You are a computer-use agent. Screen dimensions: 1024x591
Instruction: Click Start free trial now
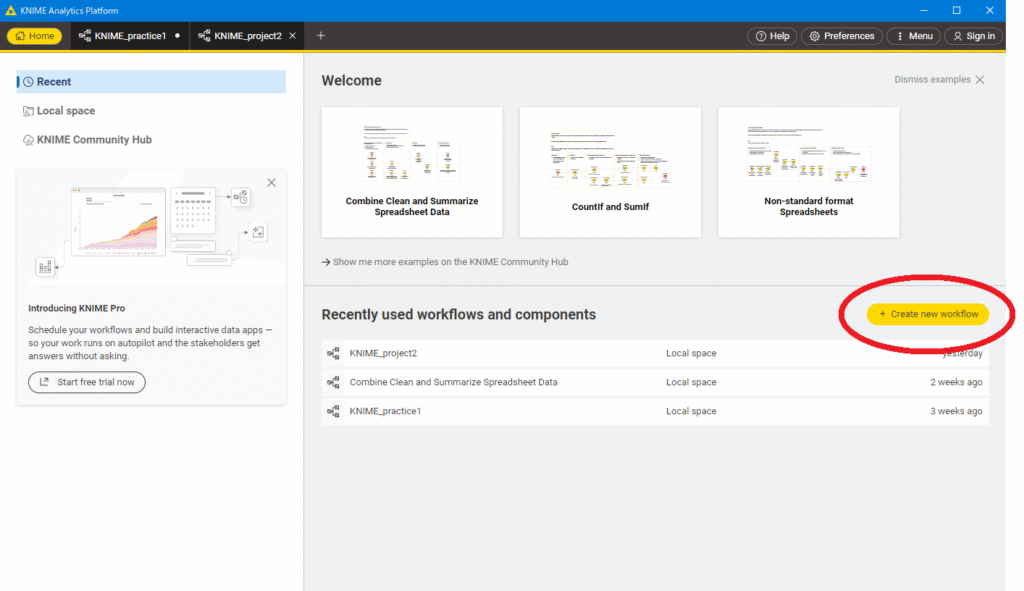tap(87, 382)
